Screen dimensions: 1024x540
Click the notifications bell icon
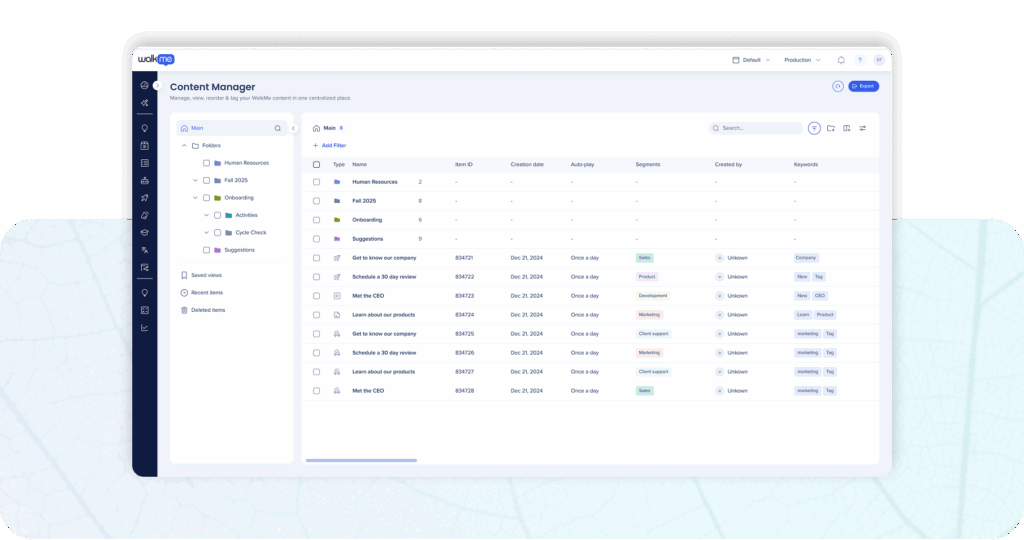tap(841, 60)
